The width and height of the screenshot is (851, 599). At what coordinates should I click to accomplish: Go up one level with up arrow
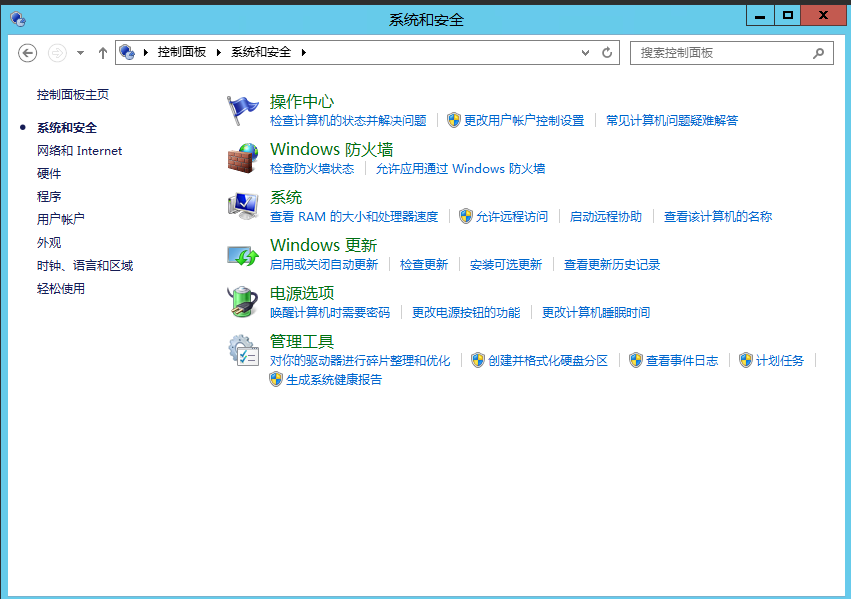pyautogui.click(x=102, y=53)
